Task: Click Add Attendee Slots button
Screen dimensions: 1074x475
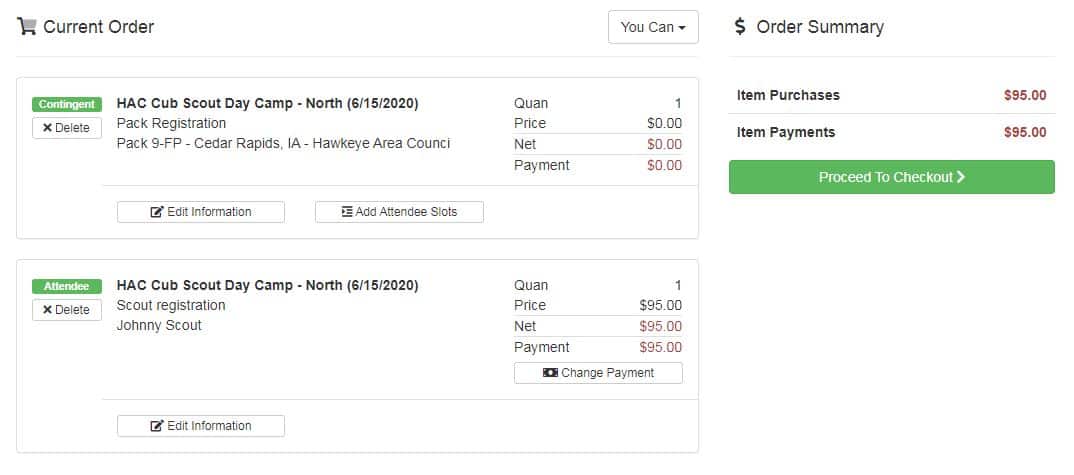Action: [x=399, y=212]
